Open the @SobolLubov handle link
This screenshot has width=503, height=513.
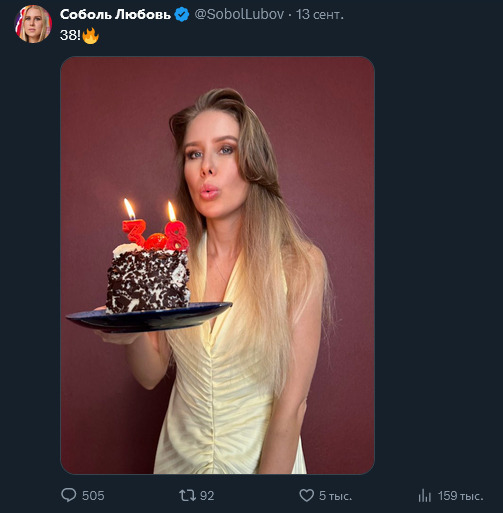click(239, 14)
